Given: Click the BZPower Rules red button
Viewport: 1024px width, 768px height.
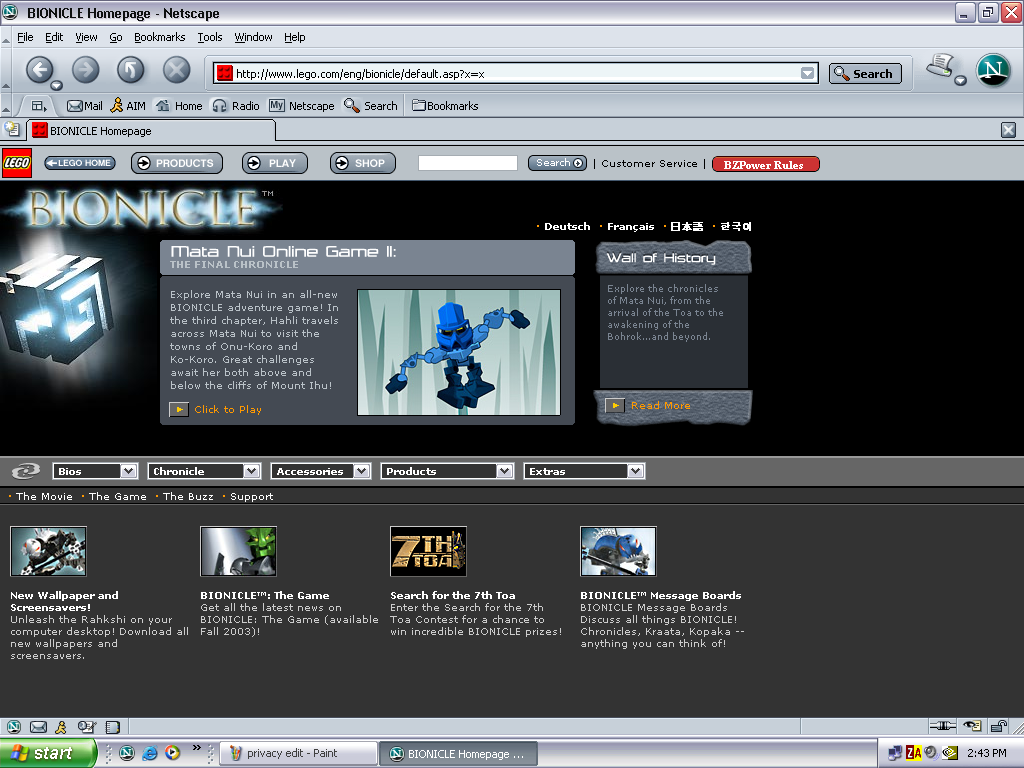Looking at the screenshot, I should point(765,165).
